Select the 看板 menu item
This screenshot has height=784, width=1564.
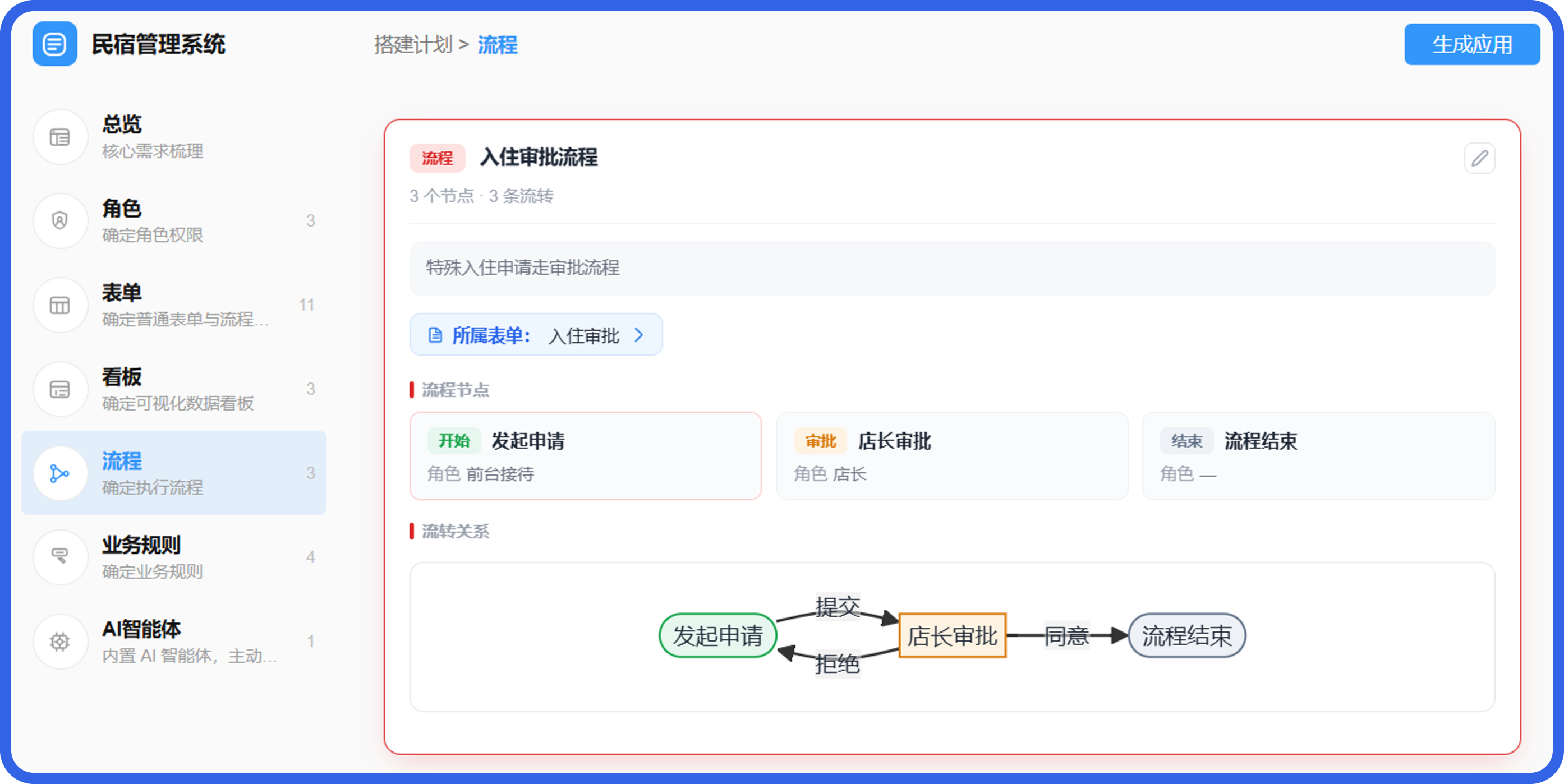pos(174,389)
